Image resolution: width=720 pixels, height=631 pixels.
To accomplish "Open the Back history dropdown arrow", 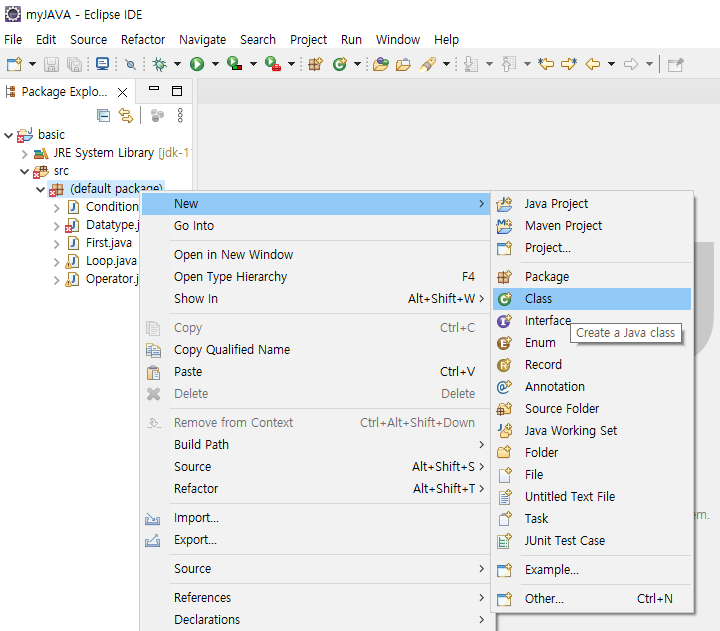I will (611, 64).
